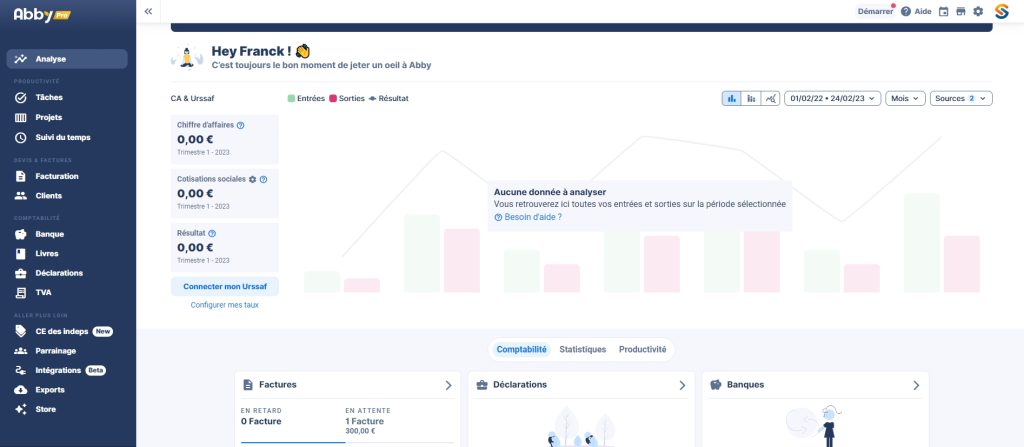Click the Hey Franck ! greeting heading

click(x=261, y=52)
